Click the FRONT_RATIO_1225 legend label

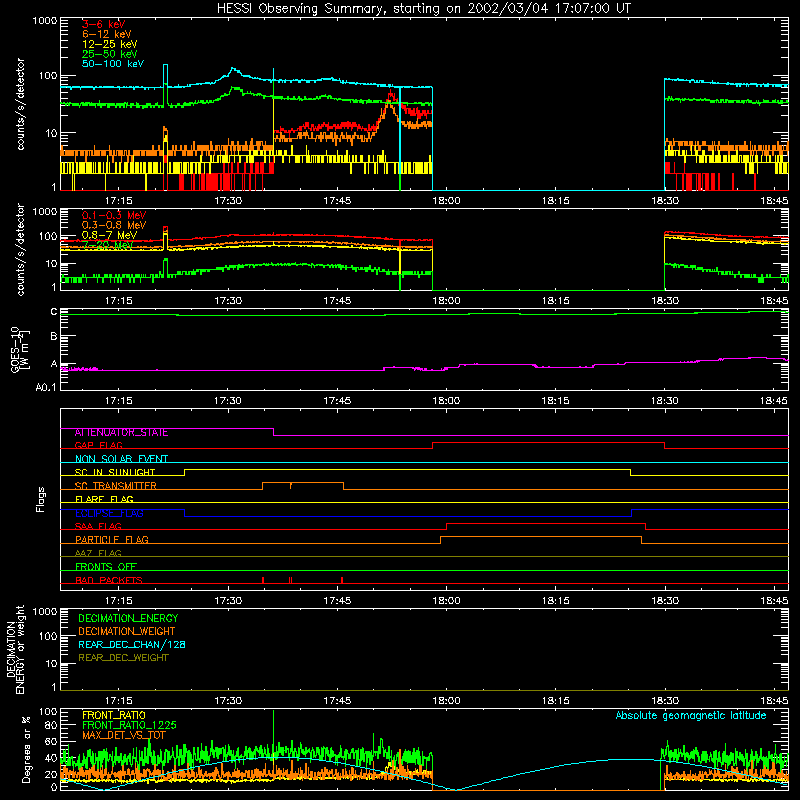click(129, 726)
